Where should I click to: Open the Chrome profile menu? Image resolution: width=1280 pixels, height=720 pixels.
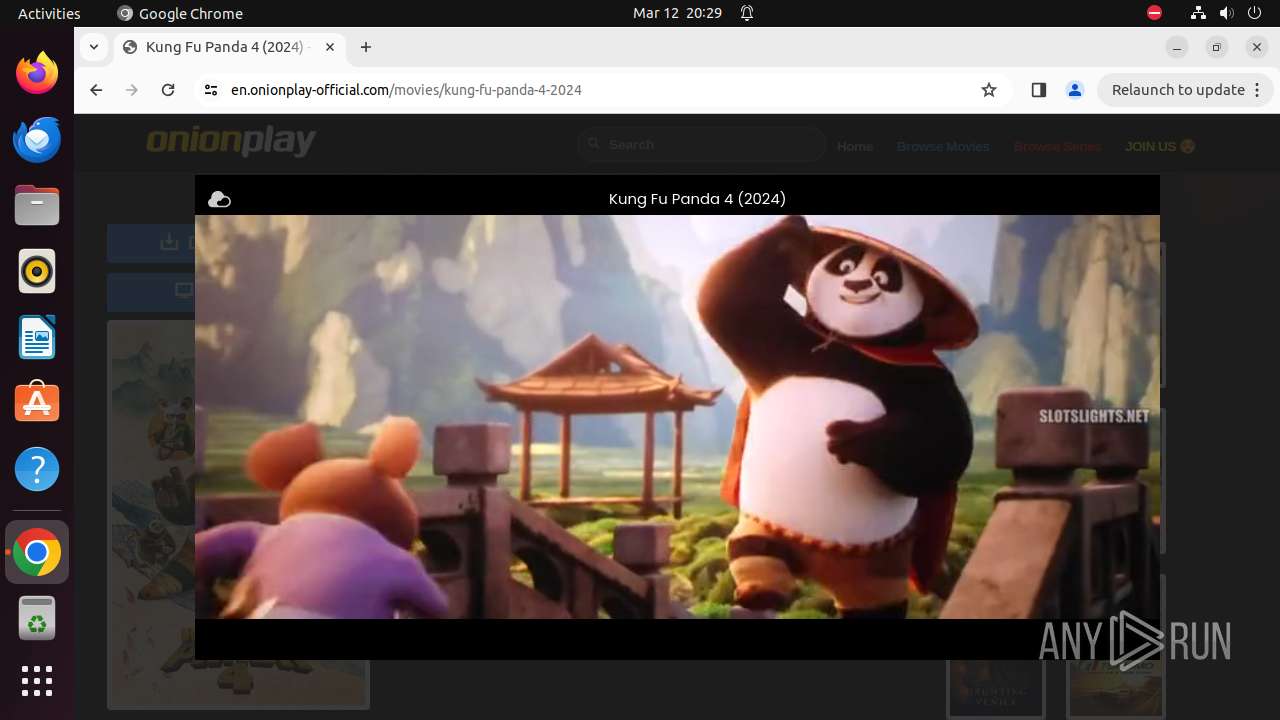1075,90
